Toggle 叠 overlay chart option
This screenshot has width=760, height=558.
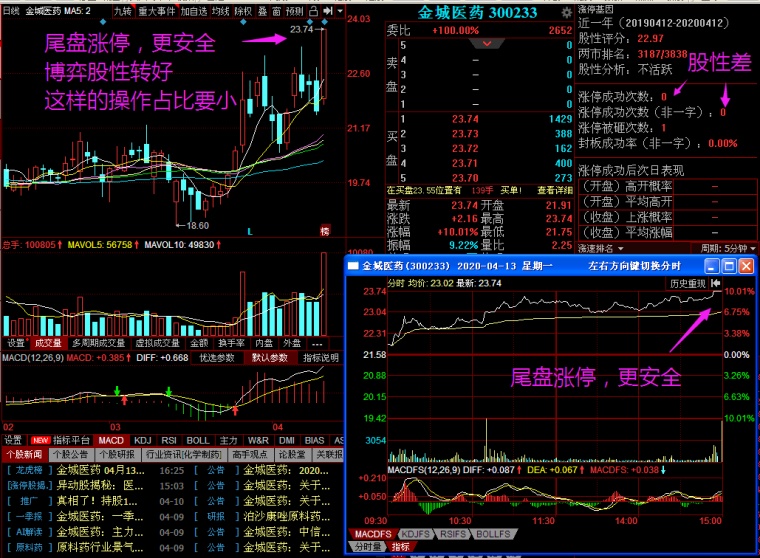[x=262, y=11]
